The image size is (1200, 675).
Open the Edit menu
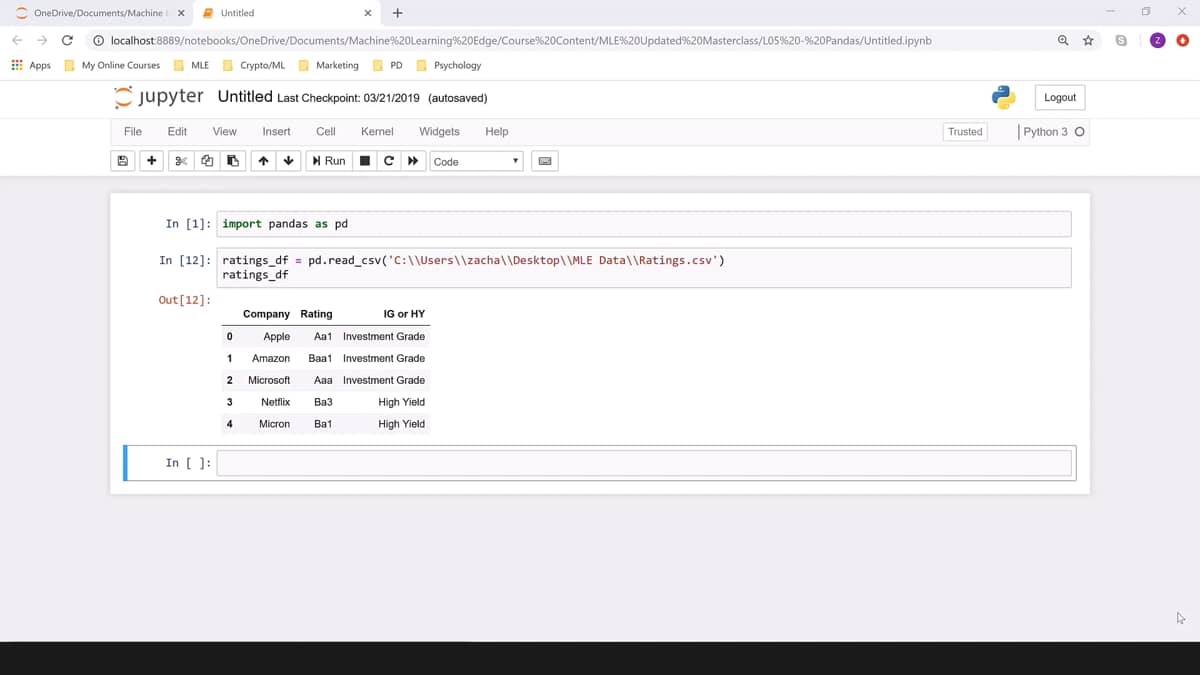[x=177, y=131]
